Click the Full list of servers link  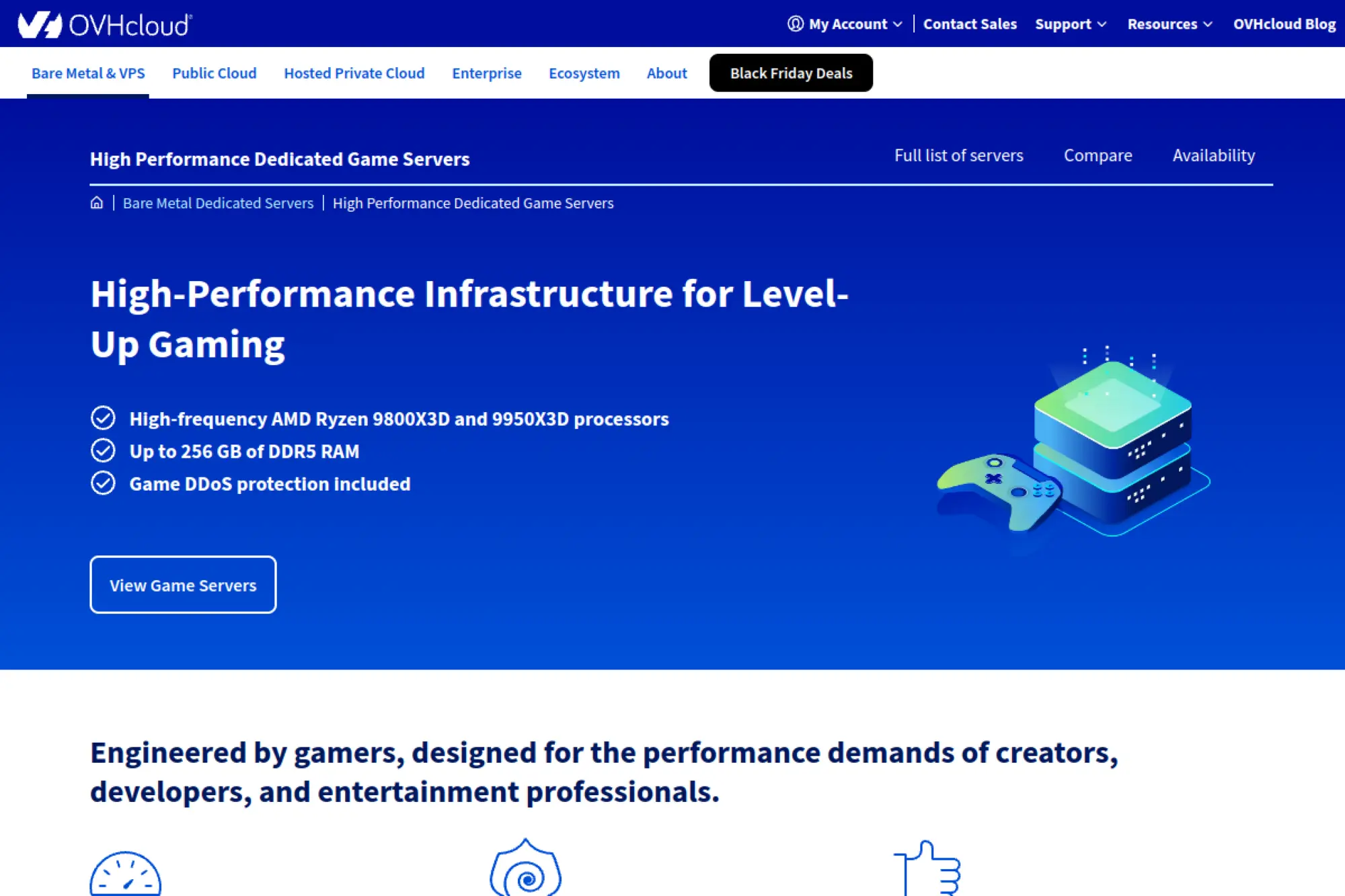pyautogui.click(x=959, y=155)
